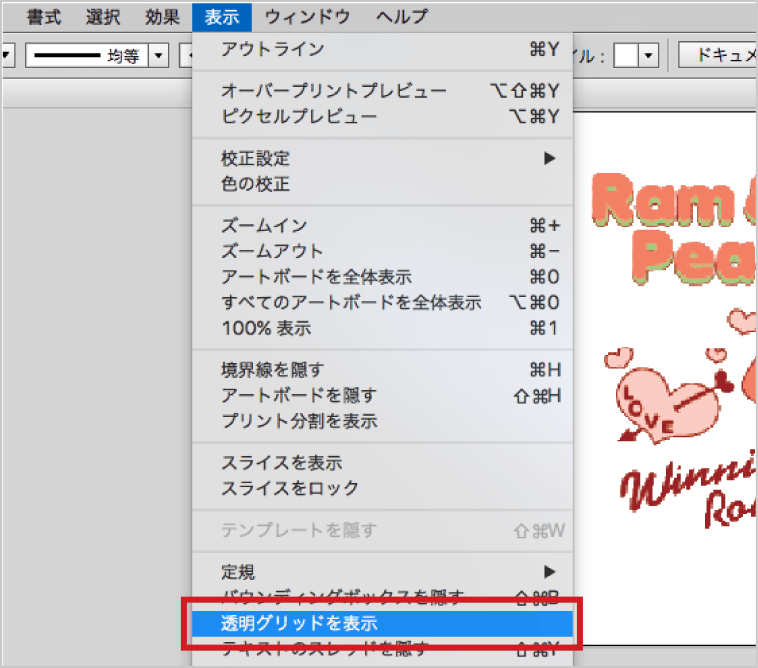Open the 均等 stroke profile dropdown arrow

click(x=158, y=56)
